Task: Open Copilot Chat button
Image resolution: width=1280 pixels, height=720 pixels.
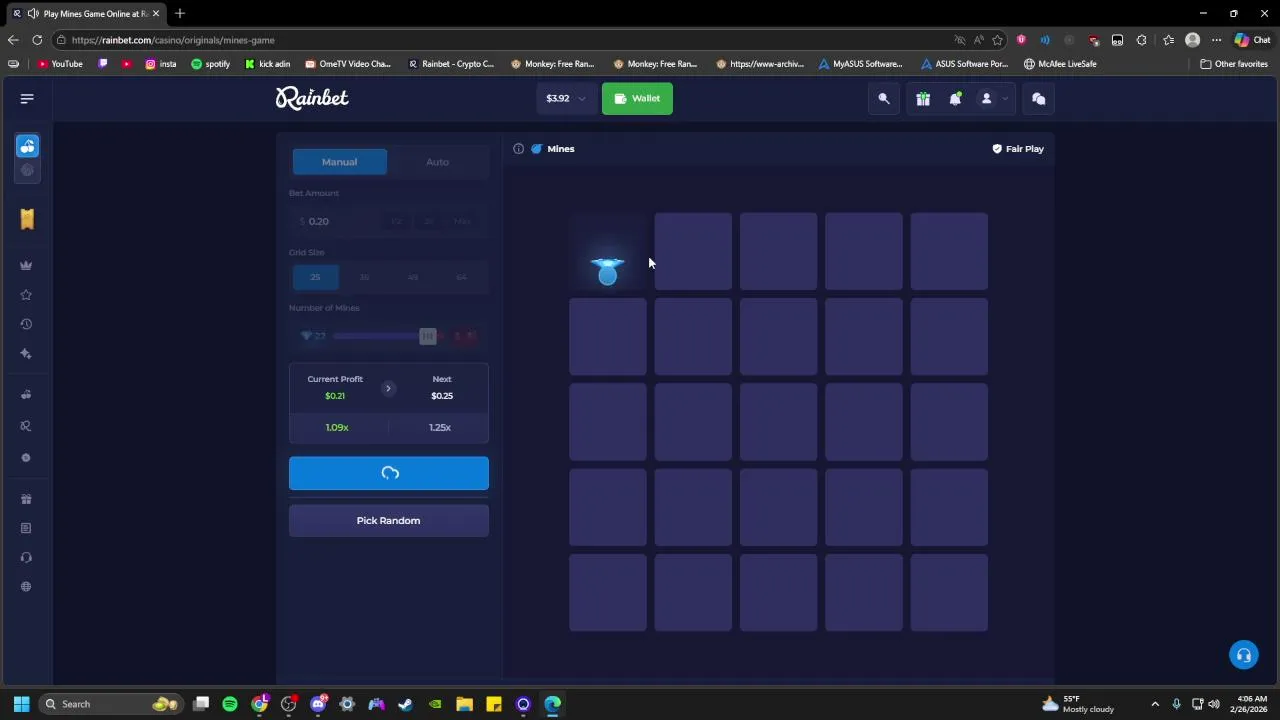Action: [1252, 40]
